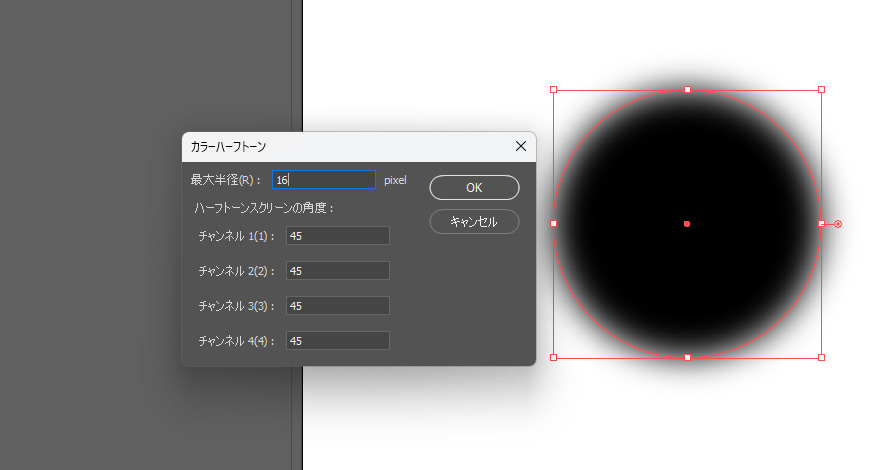Click the bottom-center bounding box handle

(x=687, y=357)
